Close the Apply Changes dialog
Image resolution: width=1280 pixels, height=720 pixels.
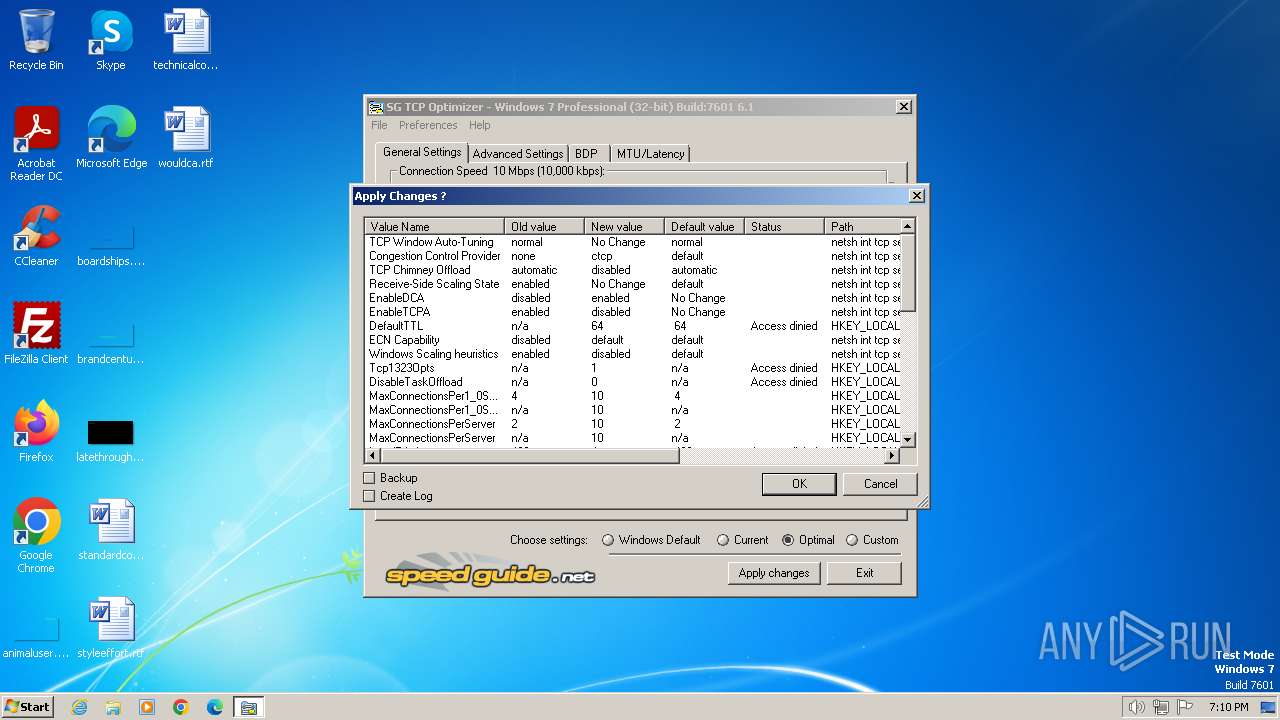(x=916, y=196)
